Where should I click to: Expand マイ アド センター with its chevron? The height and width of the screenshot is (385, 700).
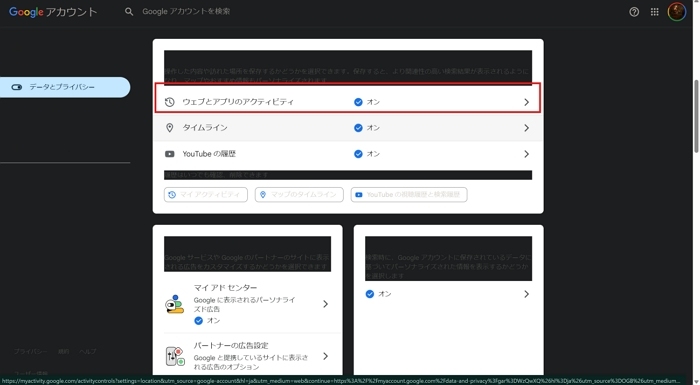pyautogui.click(x=325, y=304)
